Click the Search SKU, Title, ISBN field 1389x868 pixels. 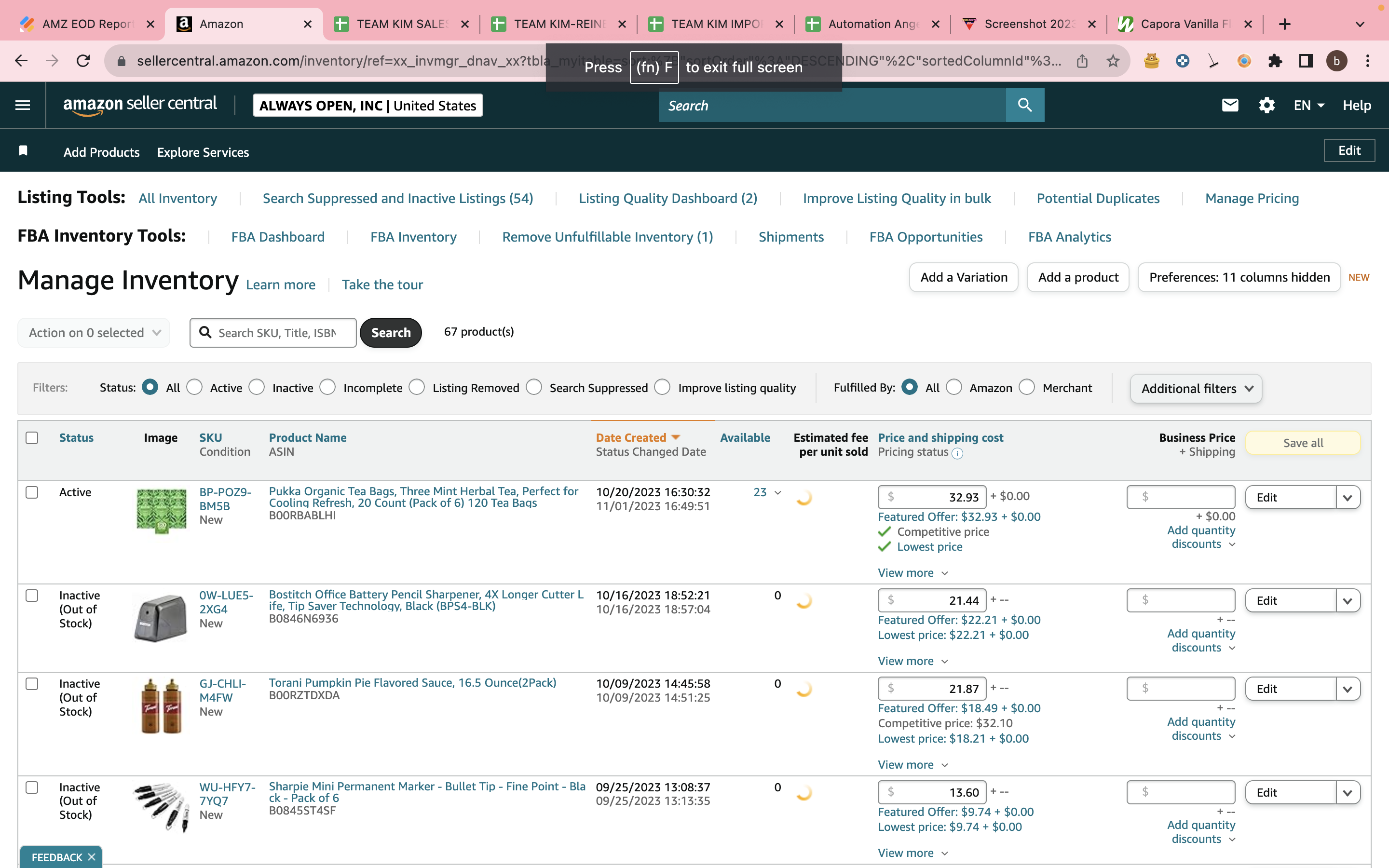pyautogui.click(x=273, y=332)
